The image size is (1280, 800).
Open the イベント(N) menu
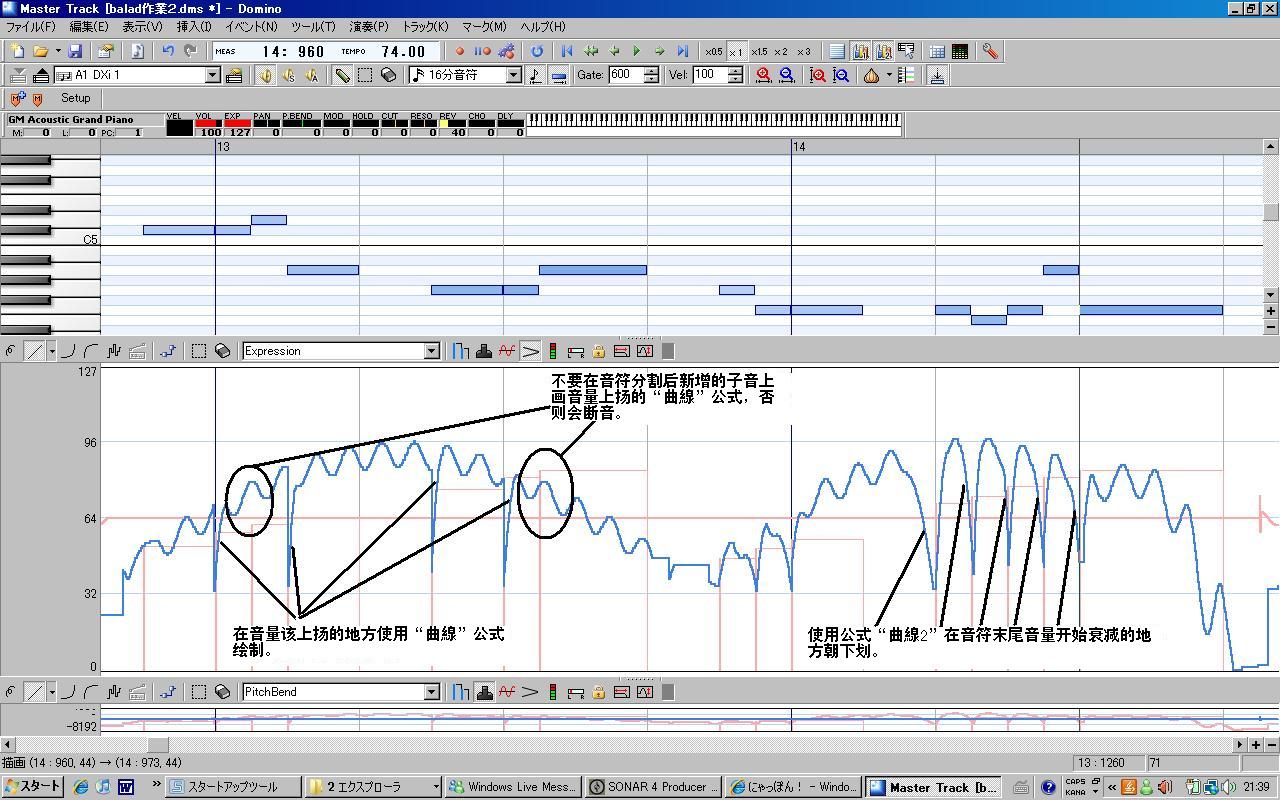point(251,27)
